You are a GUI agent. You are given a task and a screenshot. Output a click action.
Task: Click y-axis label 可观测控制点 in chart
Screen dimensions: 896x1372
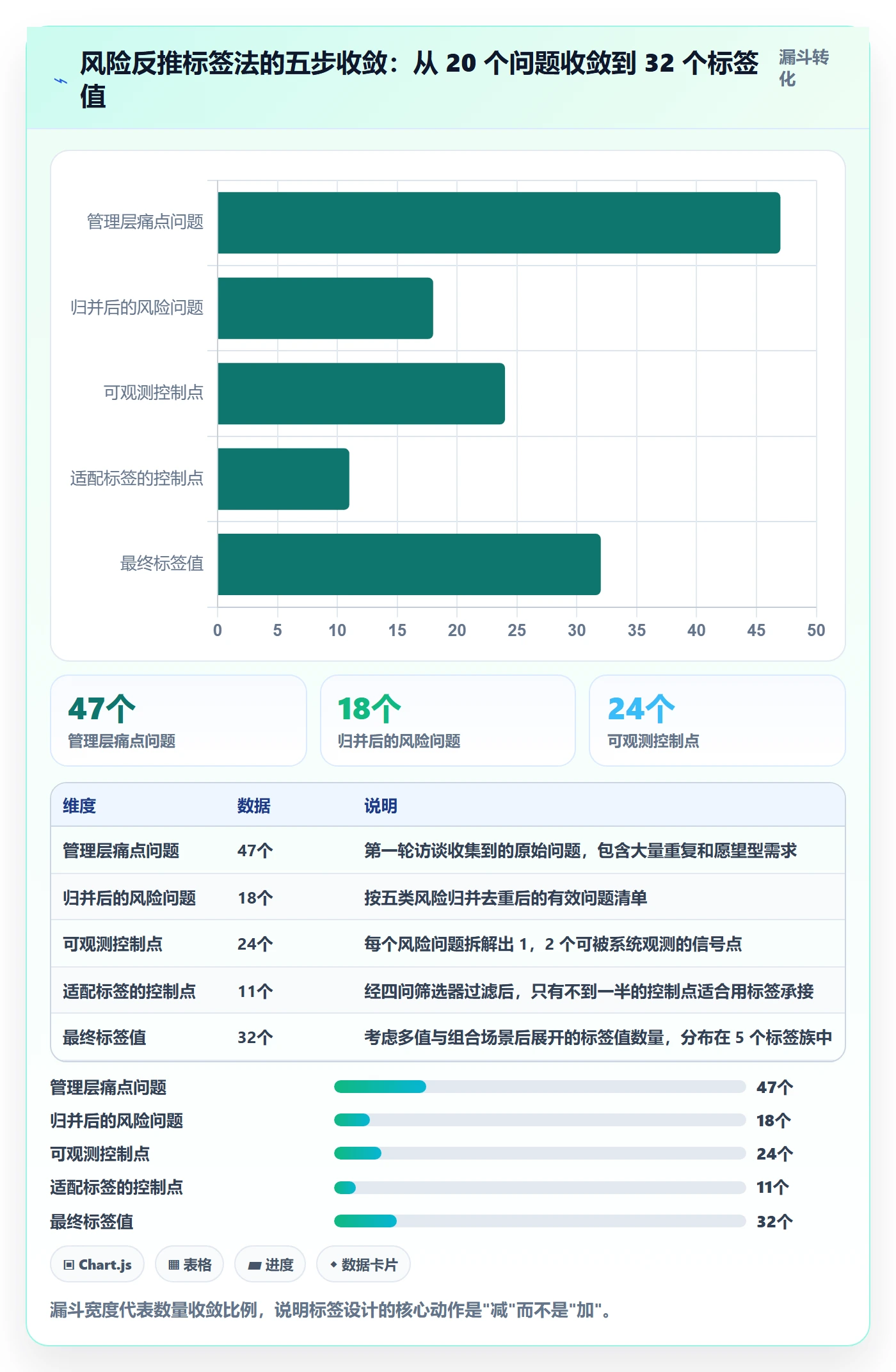click(154, 392)
